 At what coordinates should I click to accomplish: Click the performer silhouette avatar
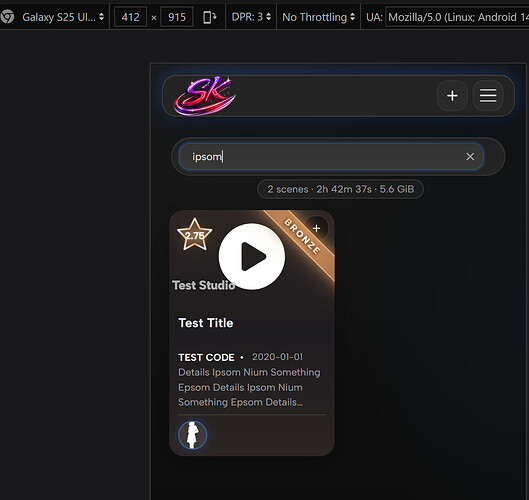[192, 435]
